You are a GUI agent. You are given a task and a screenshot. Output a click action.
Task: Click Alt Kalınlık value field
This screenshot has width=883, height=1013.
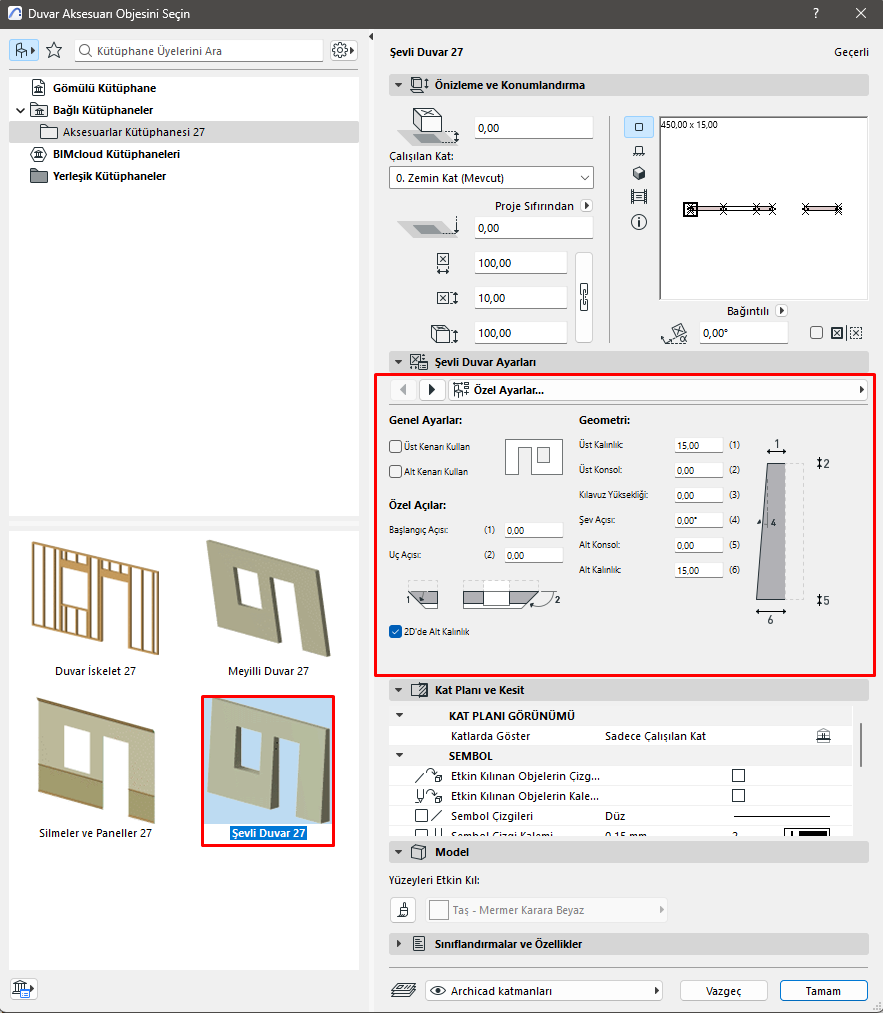(x=699, y=570)
